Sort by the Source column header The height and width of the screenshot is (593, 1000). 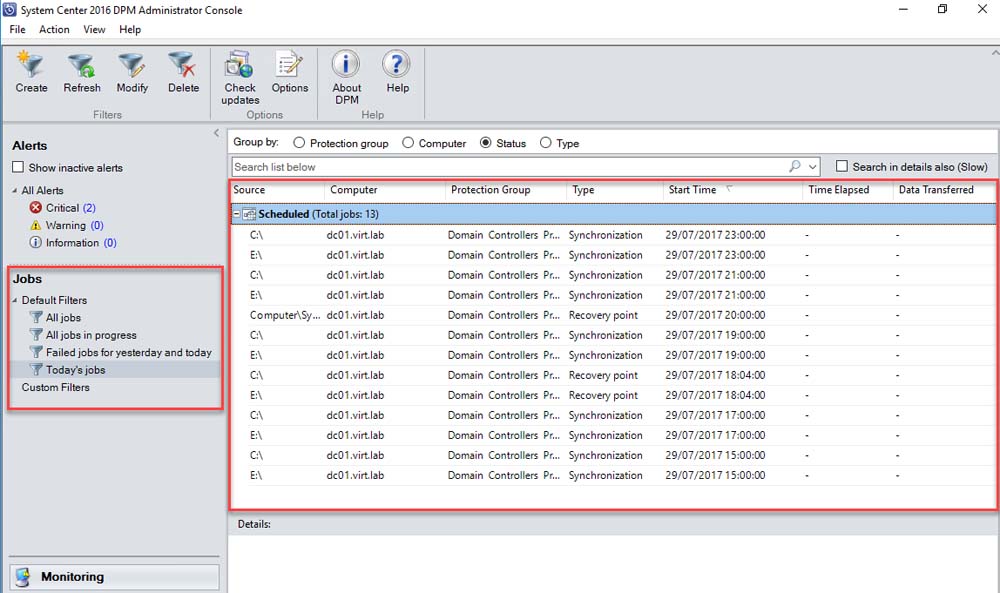click(x=277, y=190)
